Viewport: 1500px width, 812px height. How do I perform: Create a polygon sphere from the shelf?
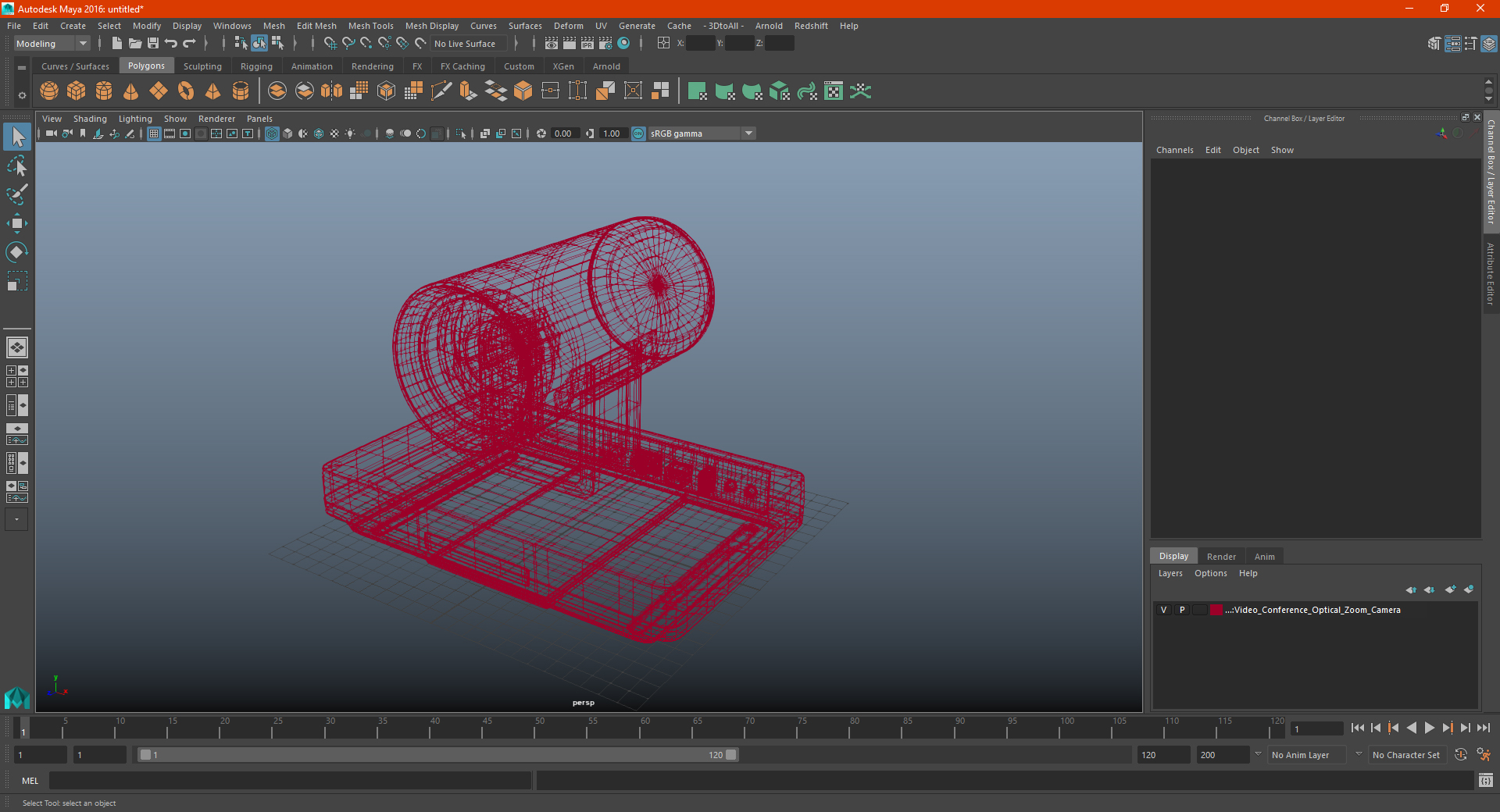coord(49,91)
